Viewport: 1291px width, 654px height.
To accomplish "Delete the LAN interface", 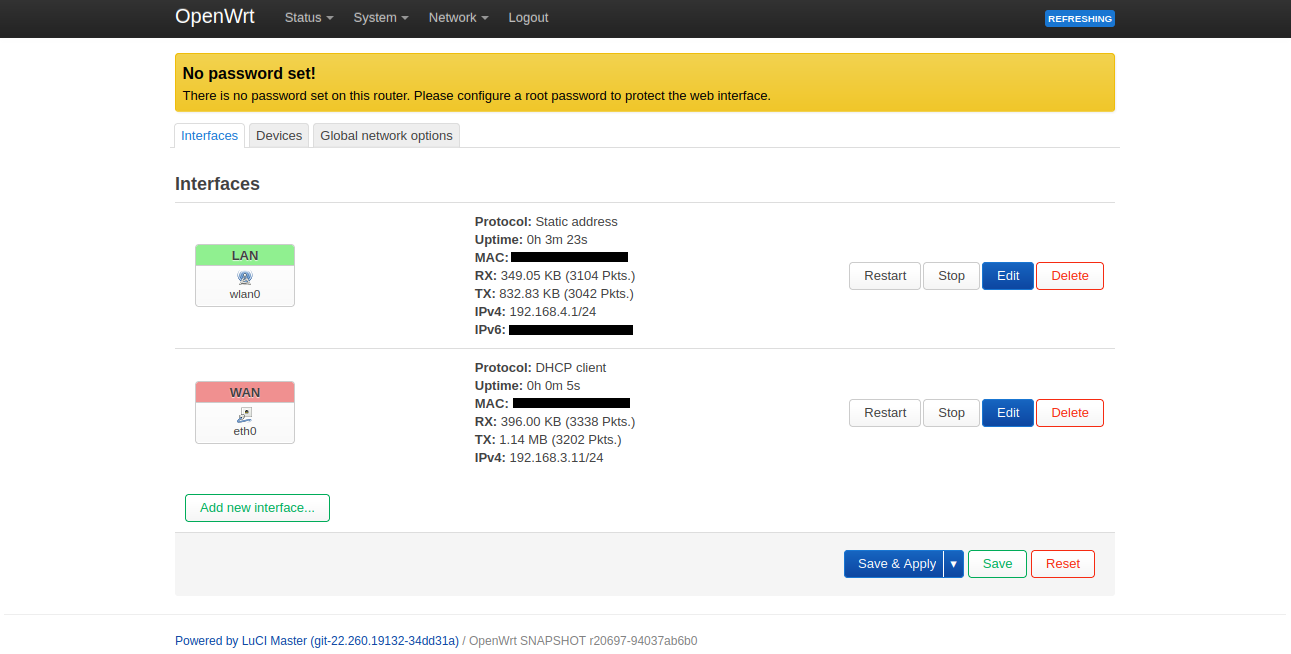I will [x=1070, y=276].
